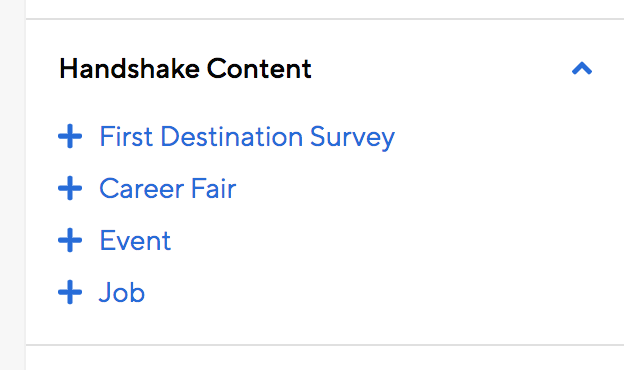
Task: Click the Handshake Content heading text
Action: click(185, 69)
